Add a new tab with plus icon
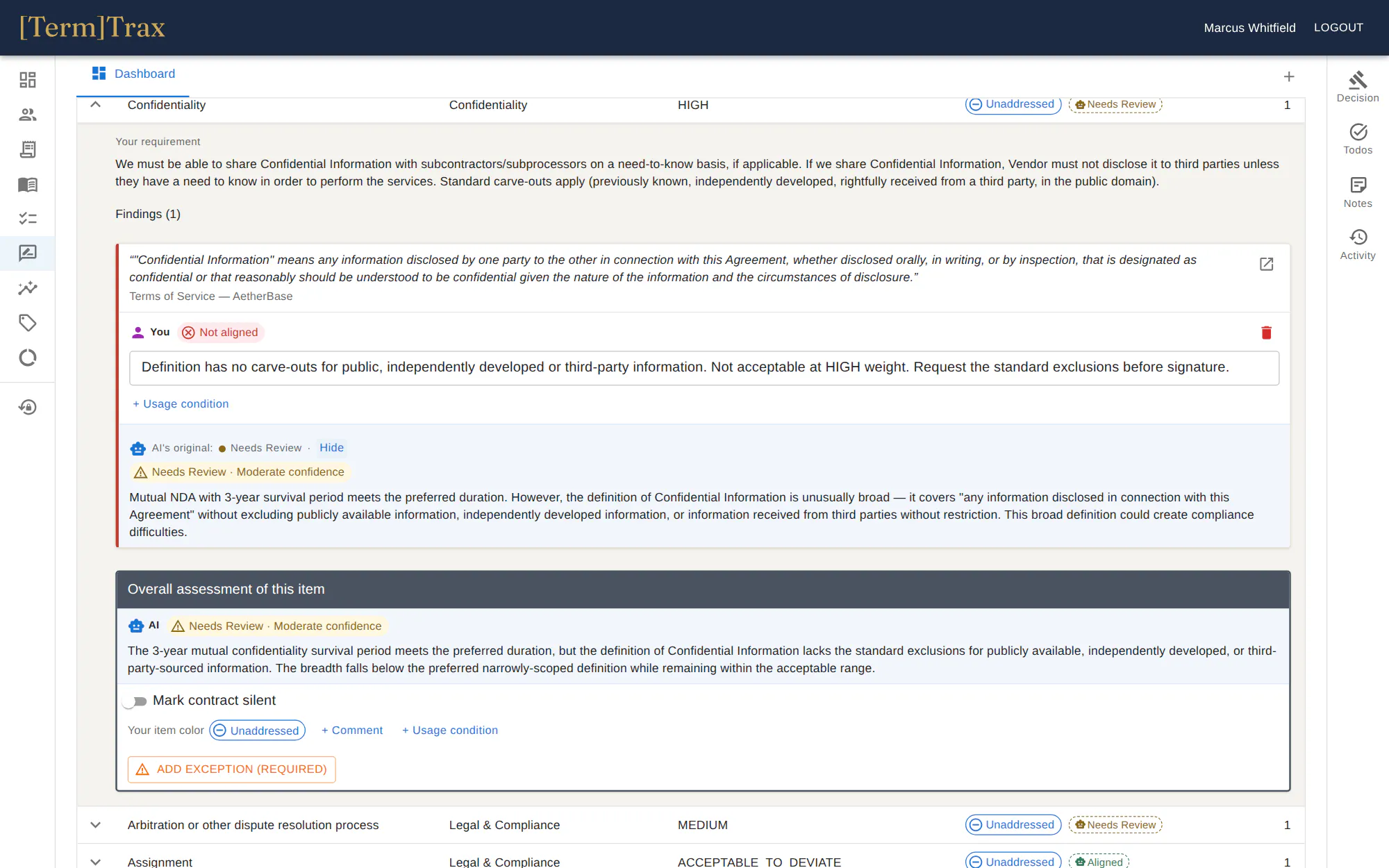Viewport: 1389px width, 868px height. pyautogui.click(x=1289, y=76)
